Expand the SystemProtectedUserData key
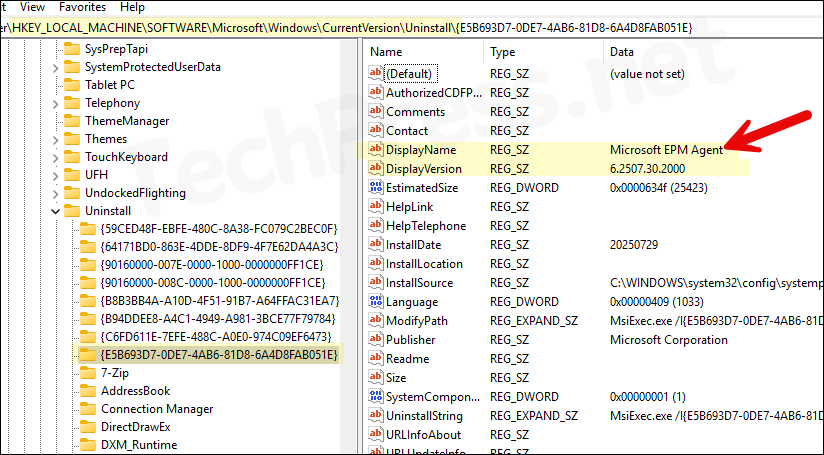824x455 pixels. click(x=56, y=68)
